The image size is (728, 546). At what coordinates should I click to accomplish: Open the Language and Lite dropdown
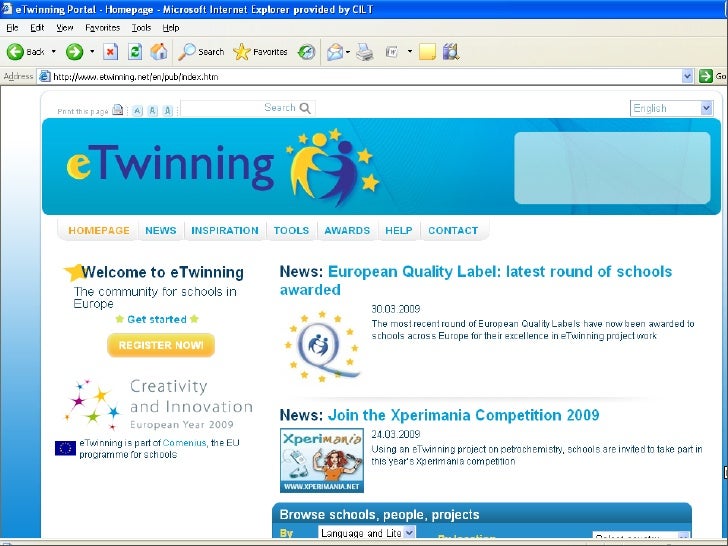click(366, 533)
